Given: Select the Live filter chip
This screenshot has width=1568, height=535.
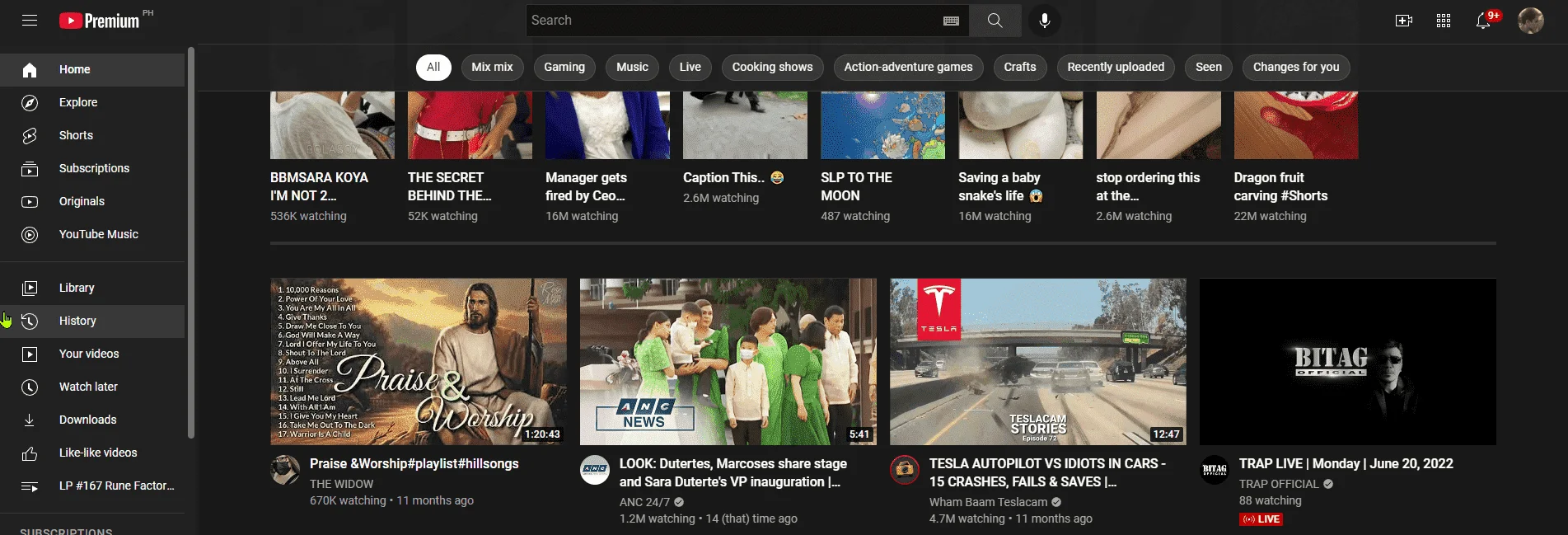Looking at the screenshot, I should point(690,67).
